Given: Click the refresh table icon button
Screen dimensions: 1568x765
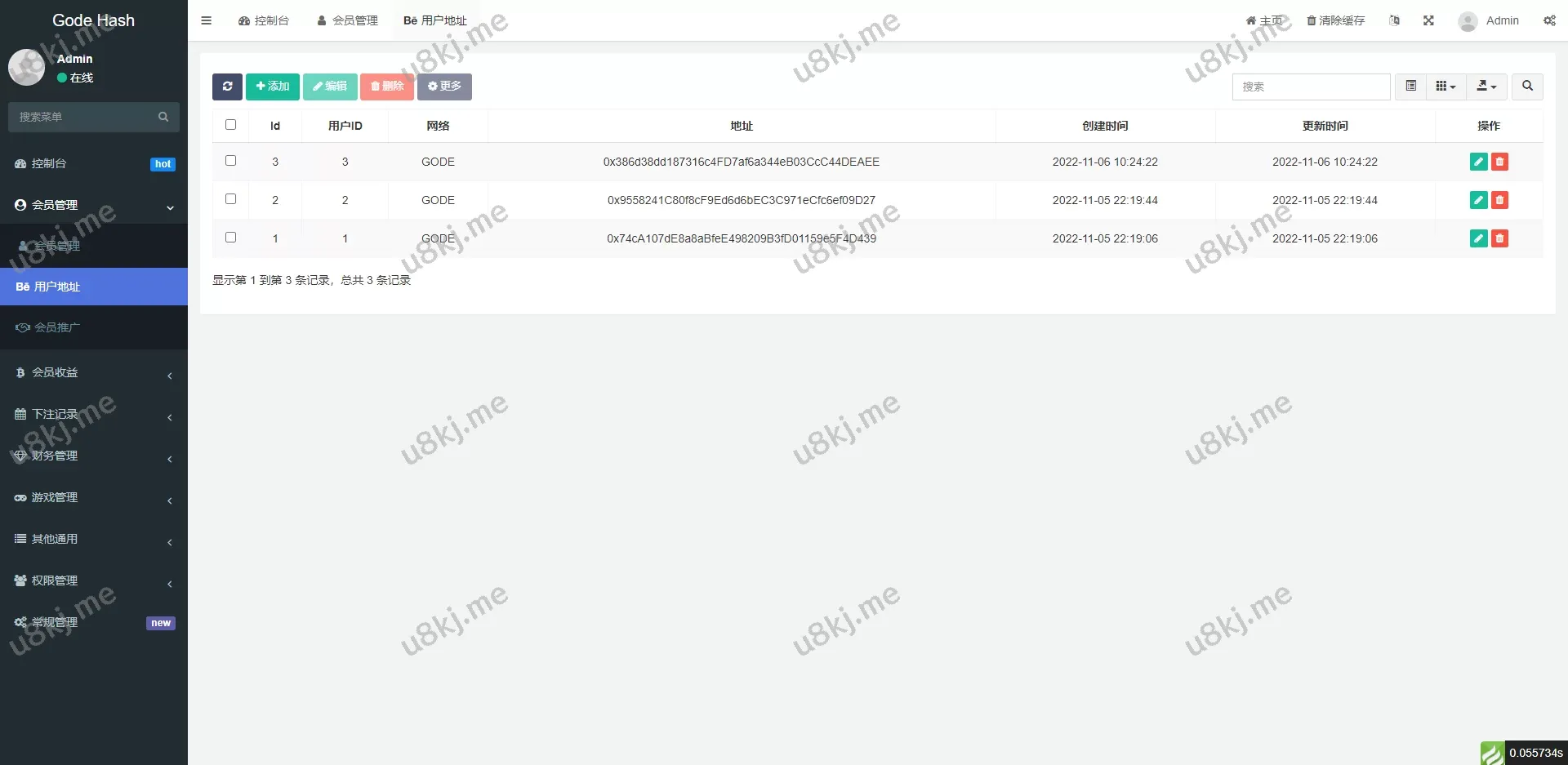Looking at the screenshot, I should click(x=227, y=87).
